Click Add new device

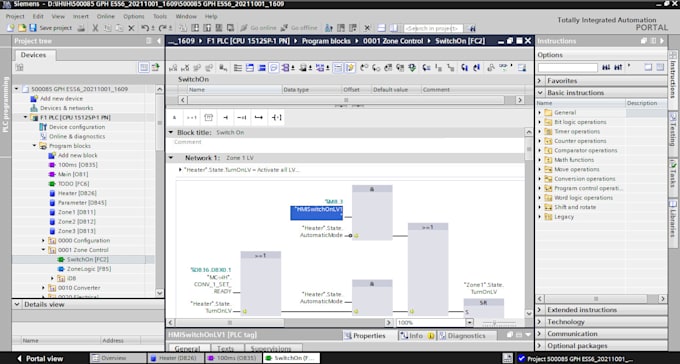coord(61,98)
